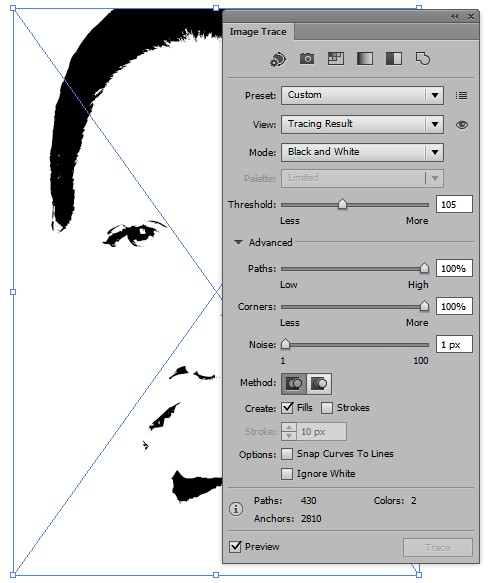This screenshot has height=583, width=491.
Task: Enable Snap Curves To Lines
Action: [x=287, y=454]
